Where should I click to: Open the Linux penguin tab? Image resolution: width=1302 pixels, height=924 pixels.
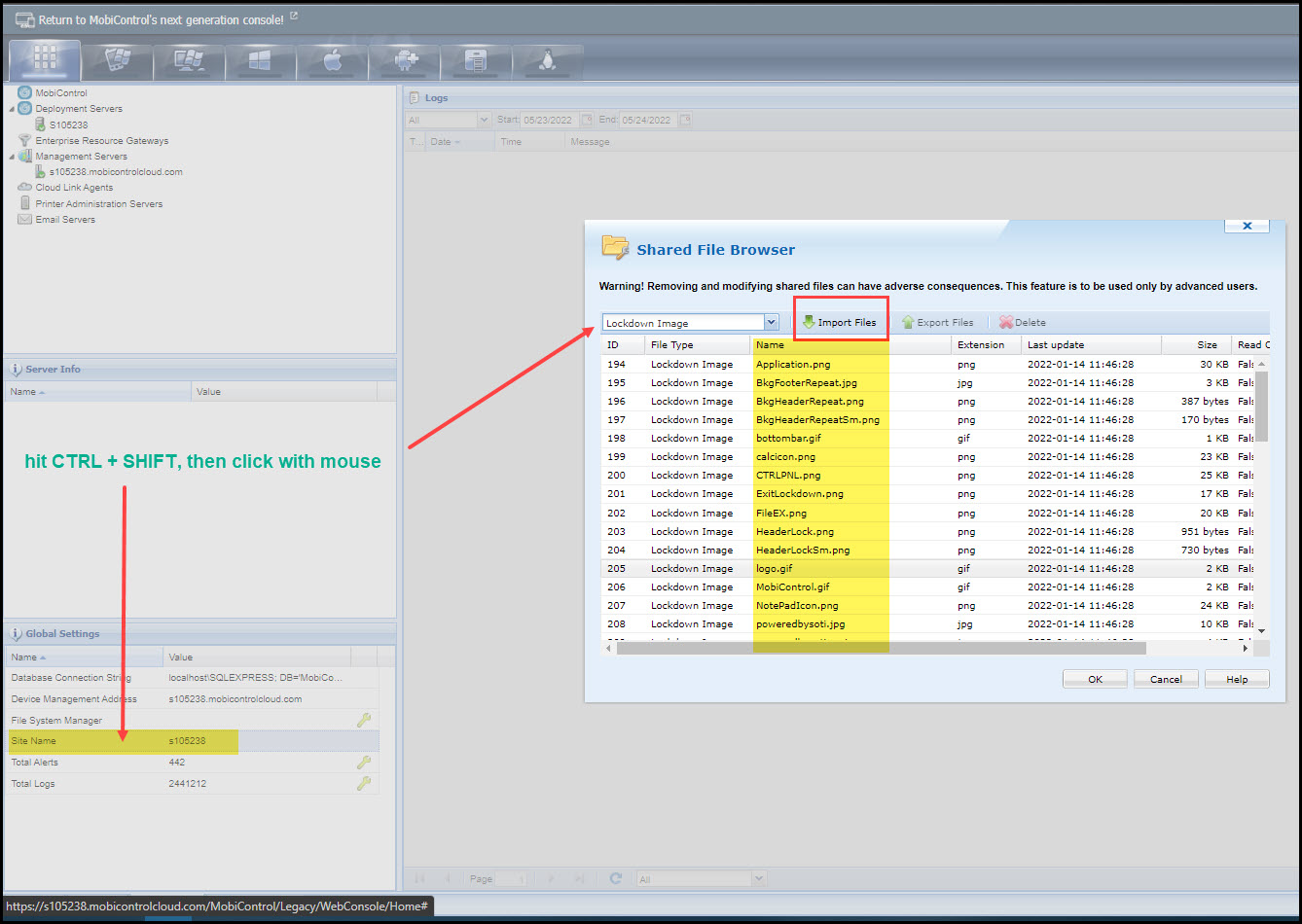point(547,61)
